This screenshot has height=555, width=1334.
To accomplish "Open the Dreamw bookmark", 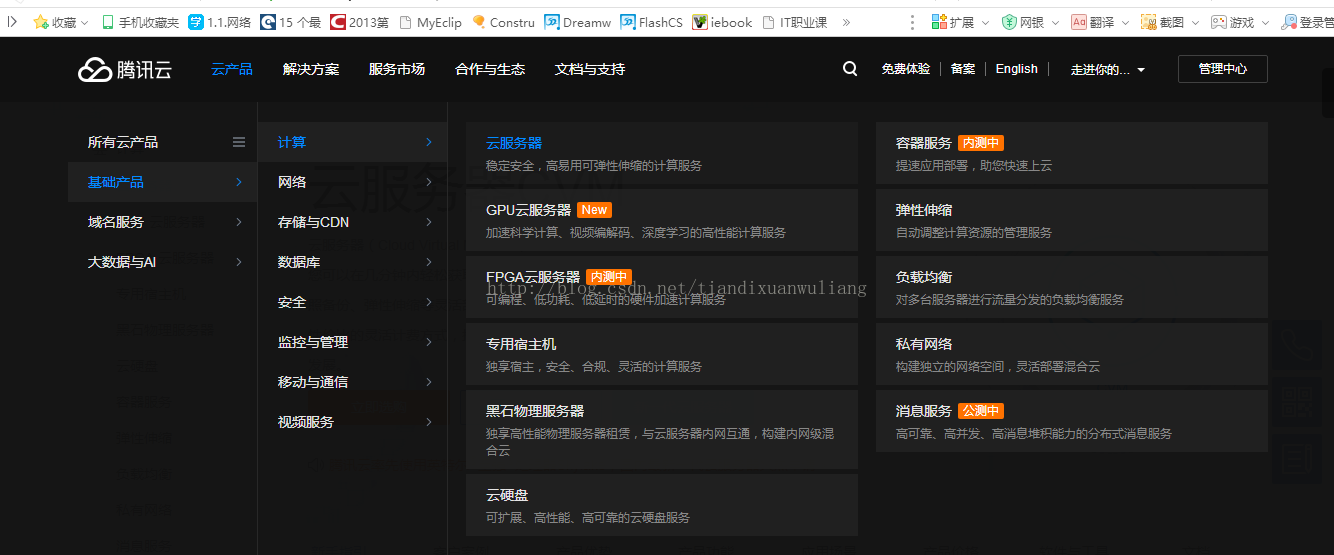I will pos(578,22).
